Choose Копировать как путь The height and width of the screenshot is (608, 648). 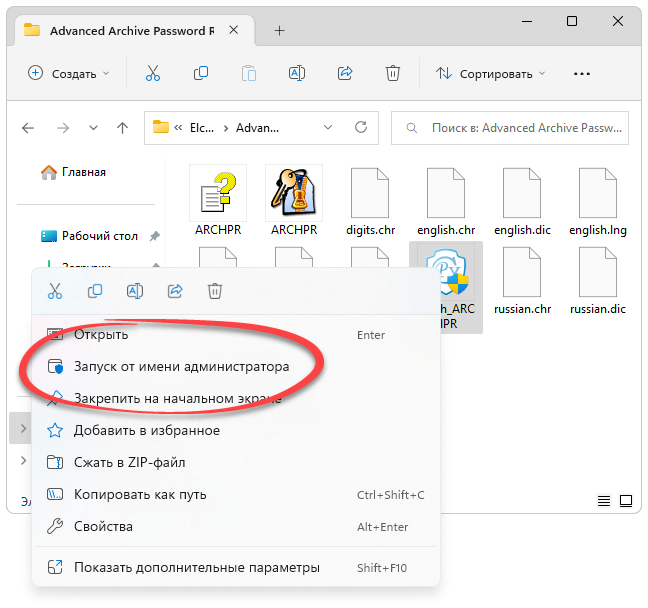(236, 494)
